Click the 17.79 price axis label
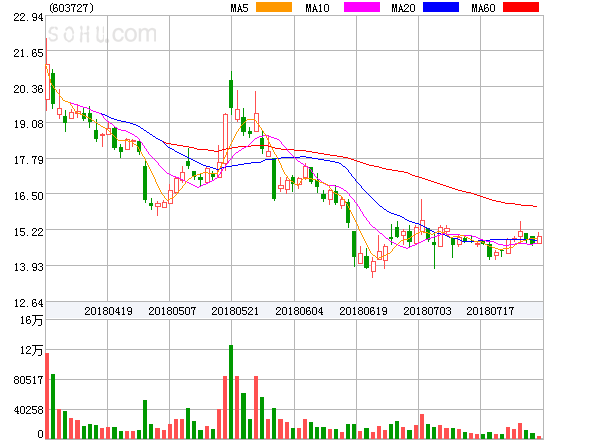 click(28, 160)
